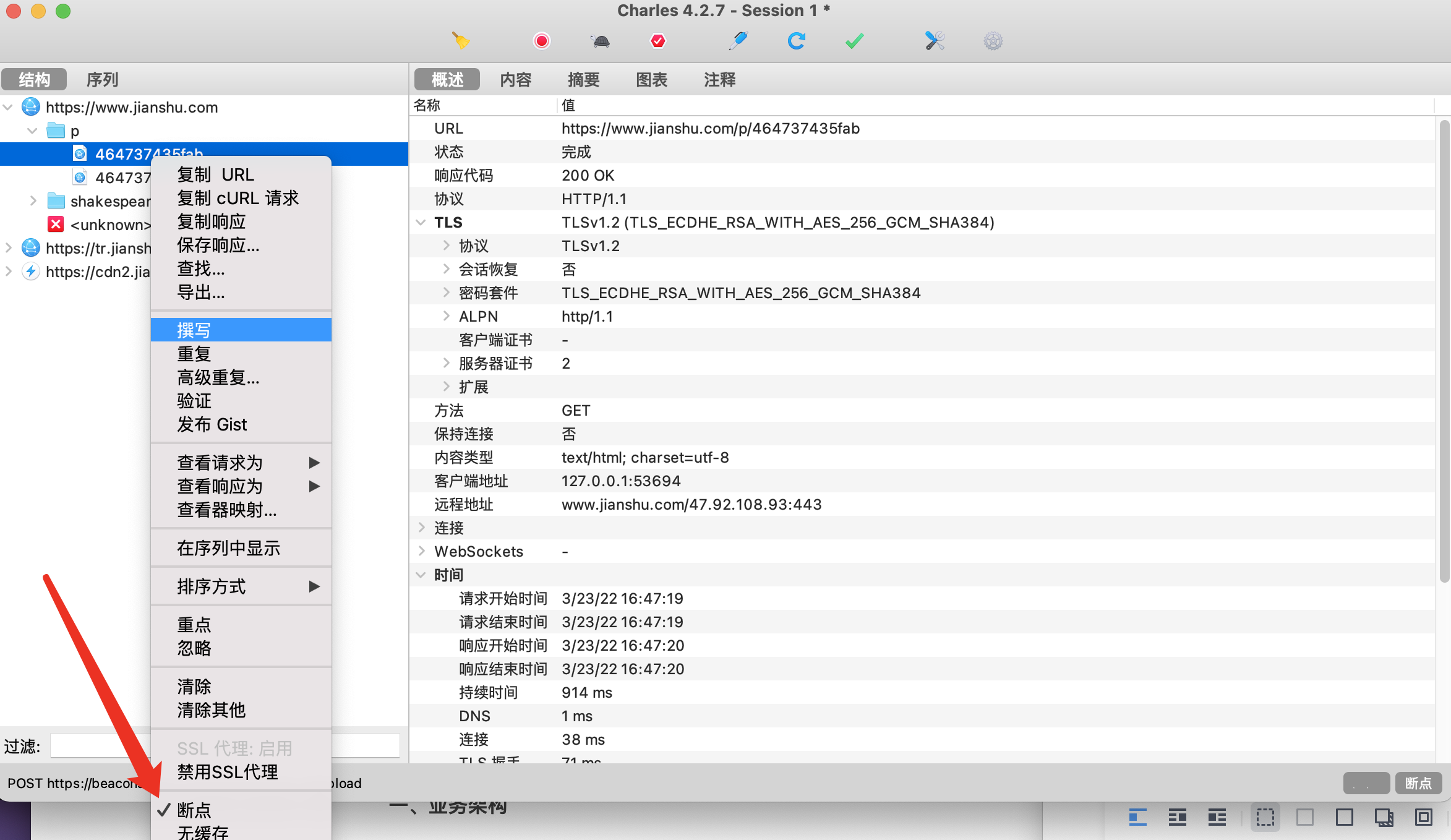Click the p folder icon
Image resolution: width=1451 pixels, height=840 pixels.
tap(56, 131)
